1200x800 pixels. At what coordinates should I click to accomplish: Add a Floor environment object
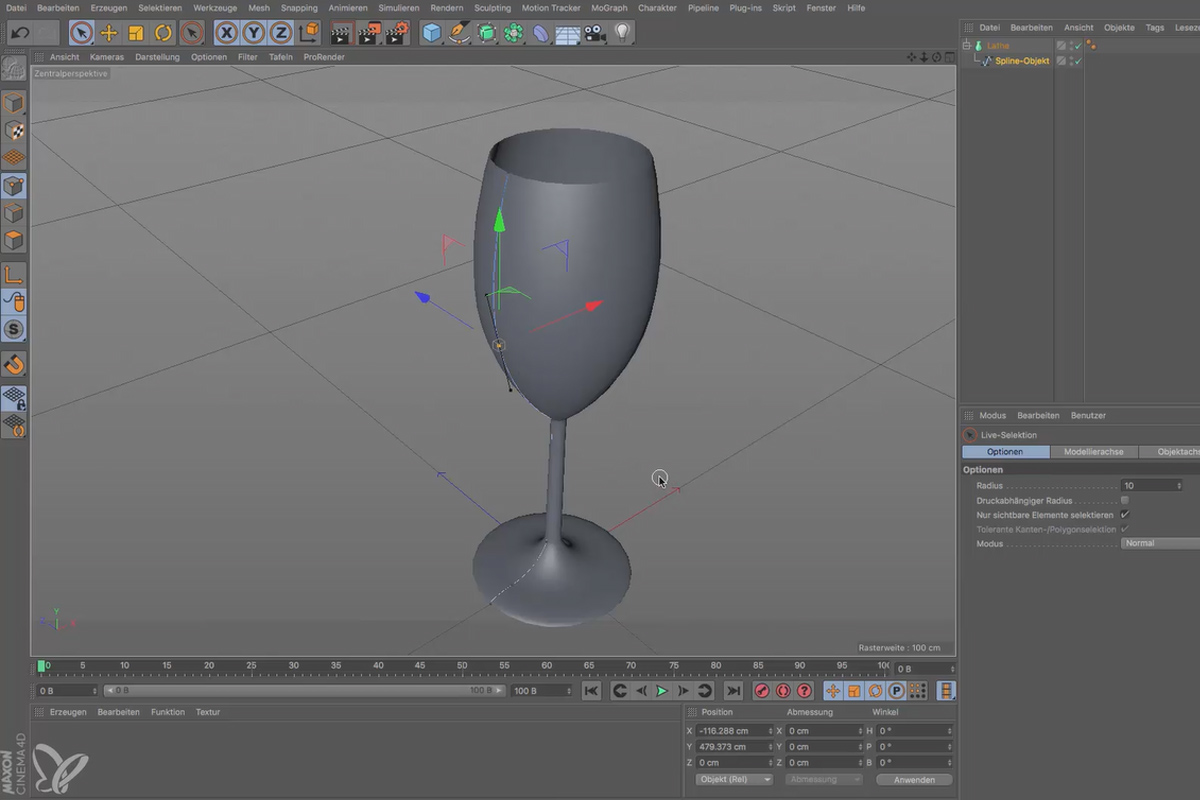568,33
